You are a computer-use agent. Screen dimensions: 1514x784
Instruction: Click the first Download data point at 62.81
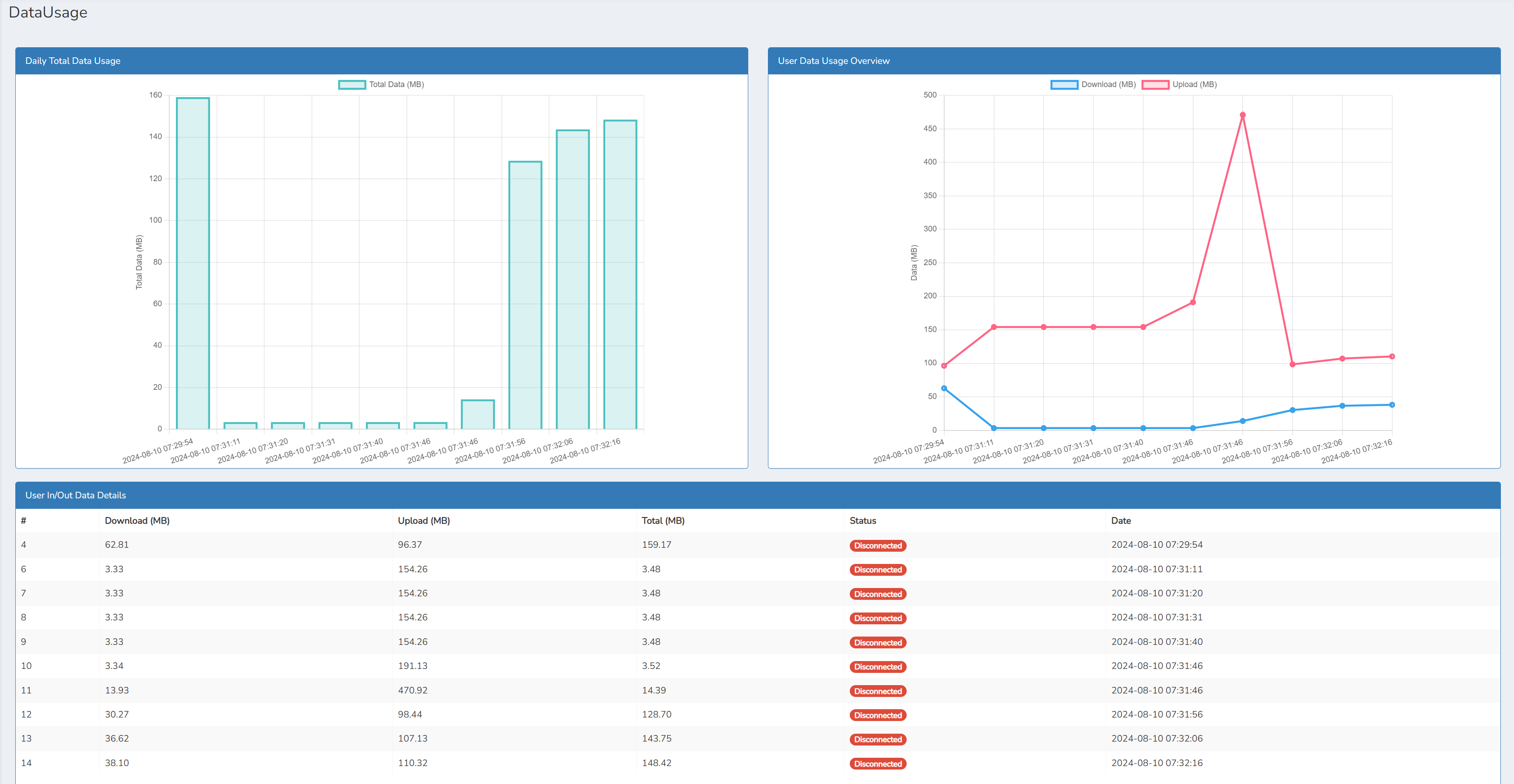pos(944,388)
